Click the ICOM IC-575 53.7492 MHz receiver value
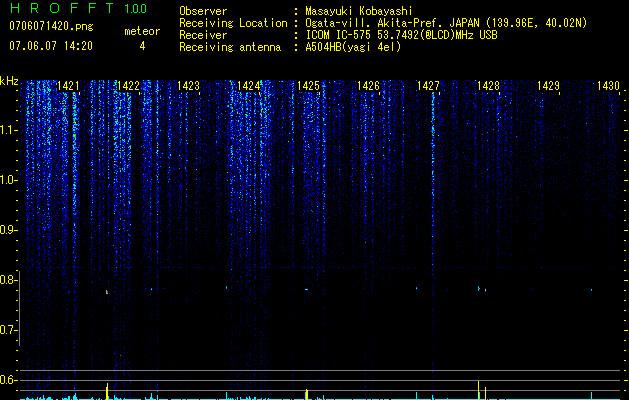 (401, 35)
